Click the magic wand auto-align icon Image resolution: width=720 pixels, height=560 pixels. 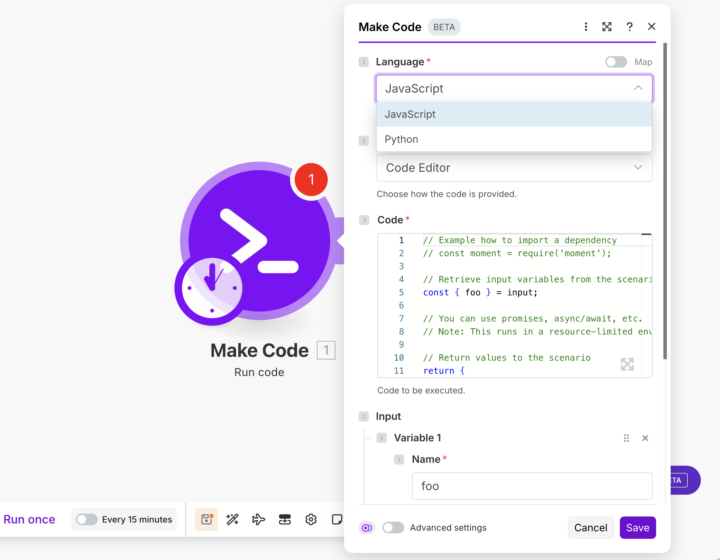(232, 519)
